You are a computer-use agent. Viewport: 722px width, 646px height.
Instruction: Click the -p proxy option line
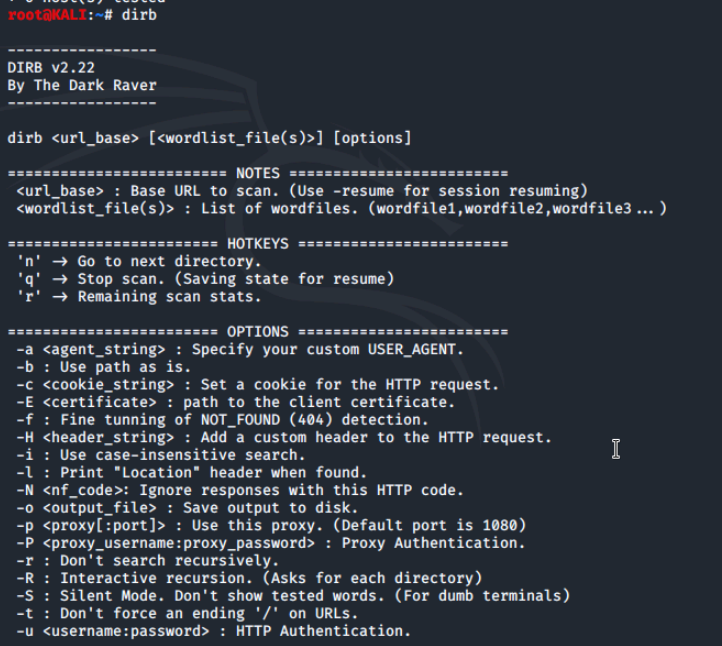pyautogui.click(x=271, y=525)
